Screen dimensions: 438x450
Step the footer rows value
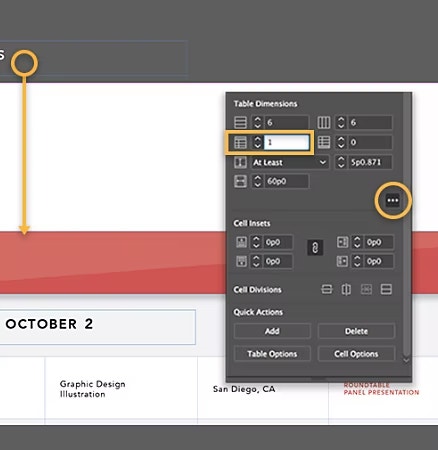pos(341,142)
